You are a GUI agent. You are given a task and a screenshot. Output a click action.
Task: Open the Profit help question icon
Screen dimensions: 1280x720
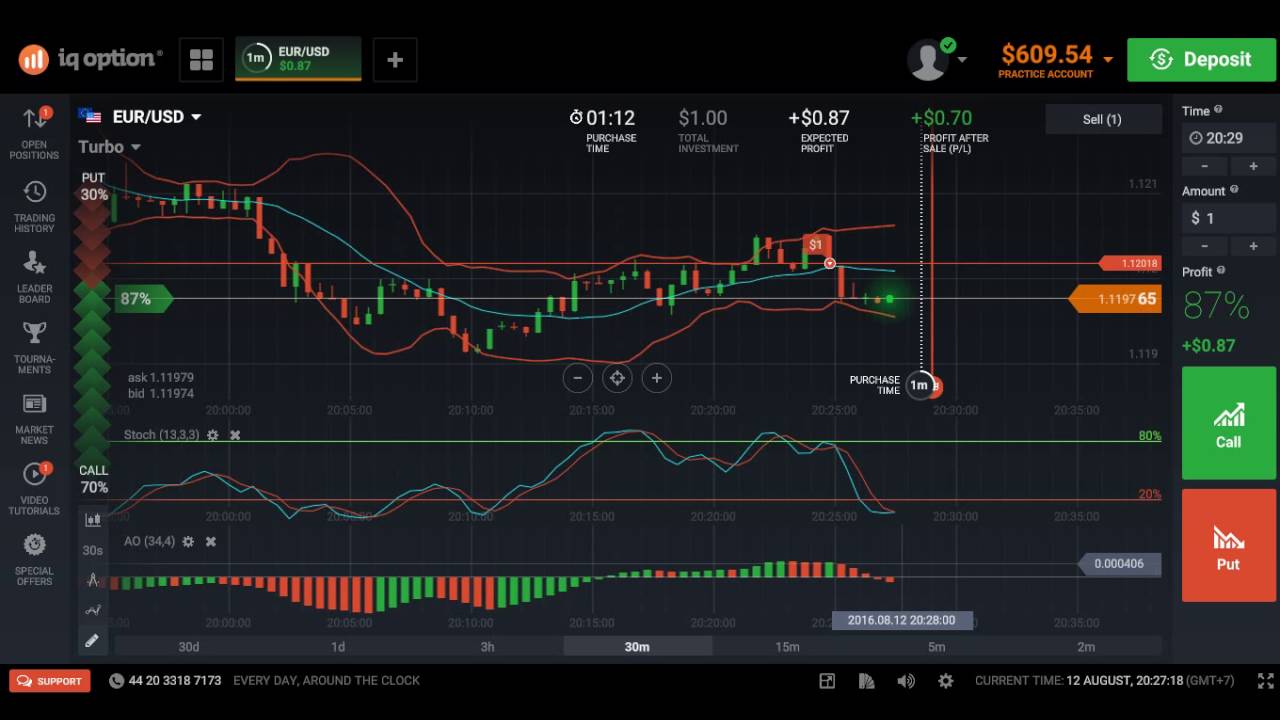[1221, 271]
